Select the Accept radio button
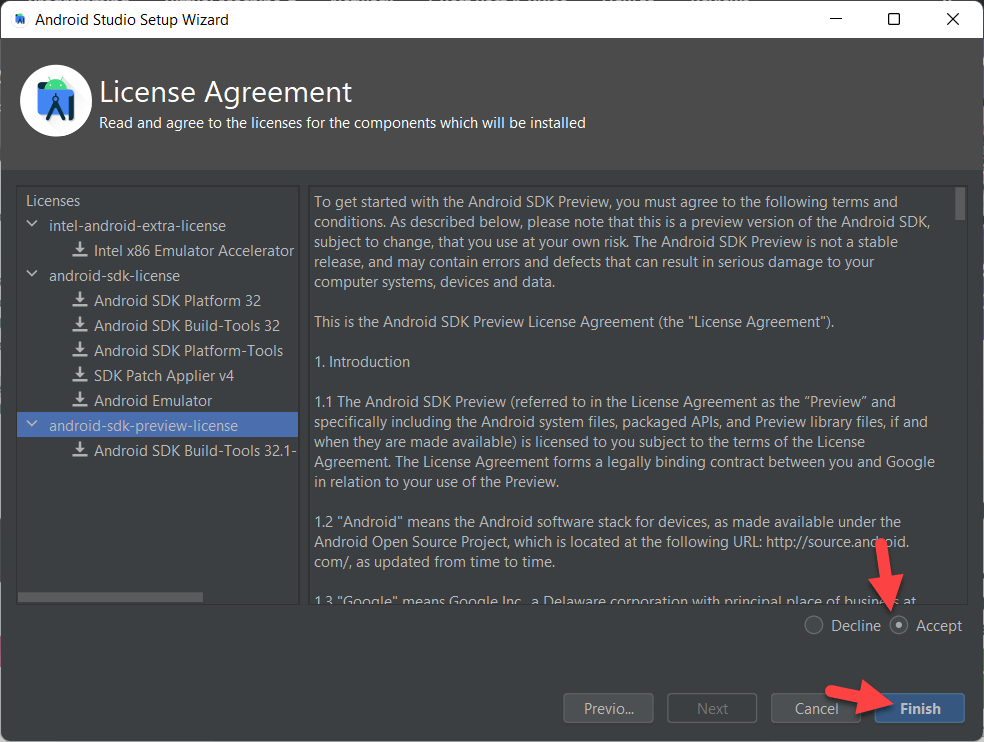This screenshot has height=742, width=984. [x=899, y=625]
